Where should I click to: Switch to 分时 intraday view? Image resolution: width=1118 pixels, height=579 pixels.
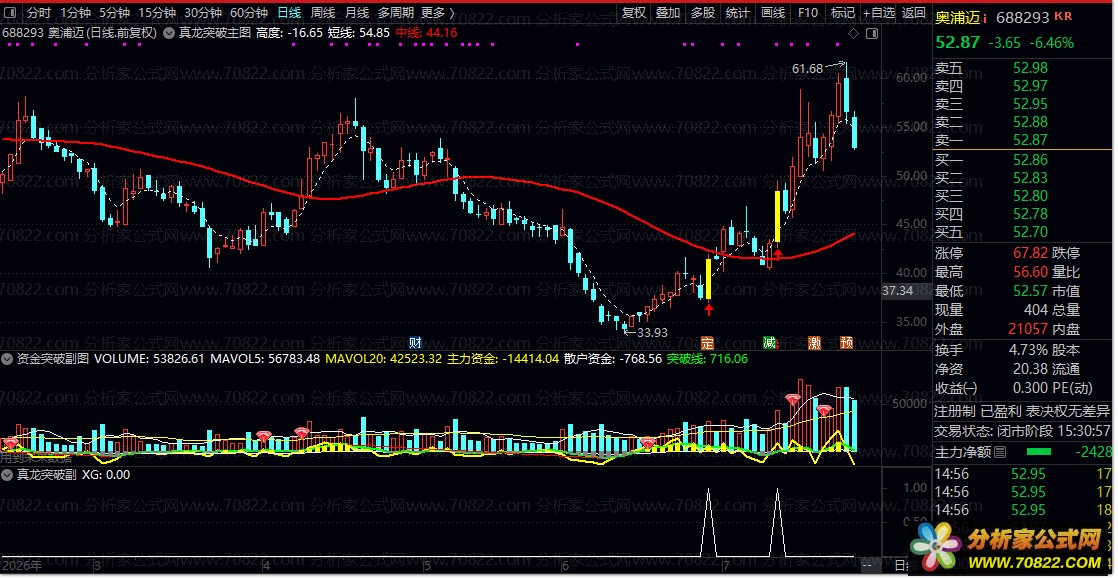click(x=39, y=13)
